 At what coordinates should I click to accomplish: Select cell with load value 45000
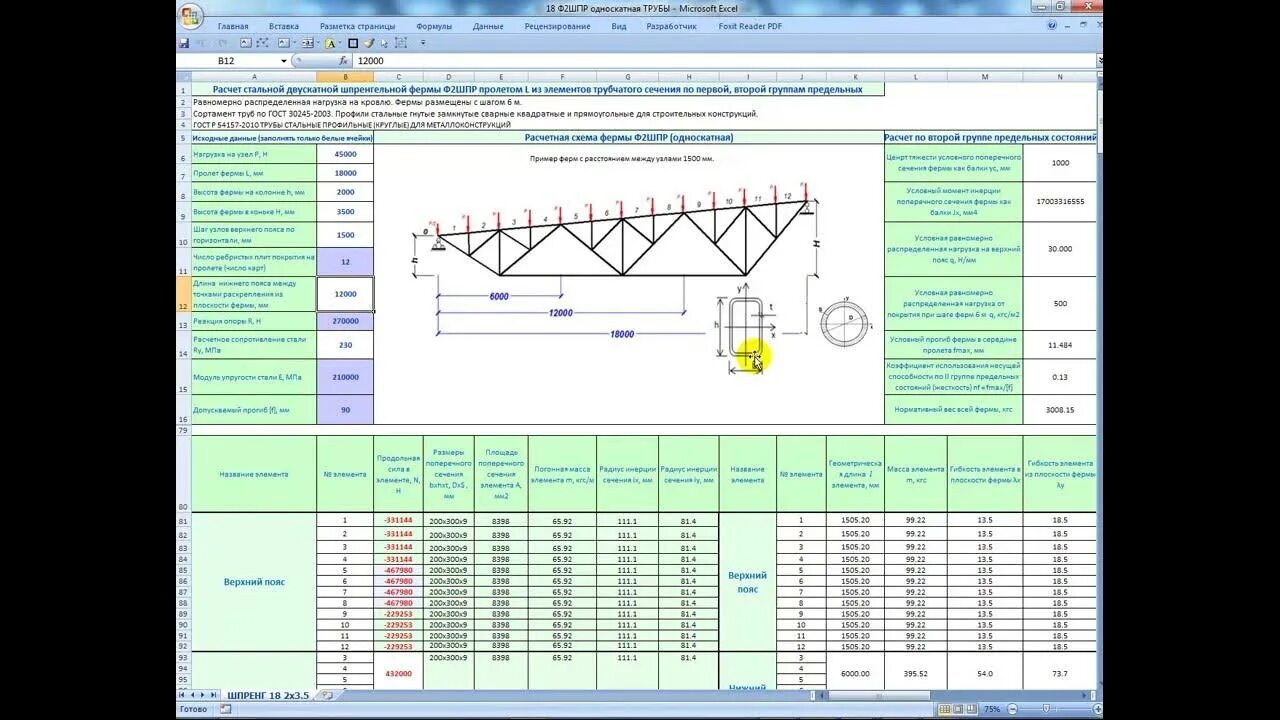coord(345,154)
